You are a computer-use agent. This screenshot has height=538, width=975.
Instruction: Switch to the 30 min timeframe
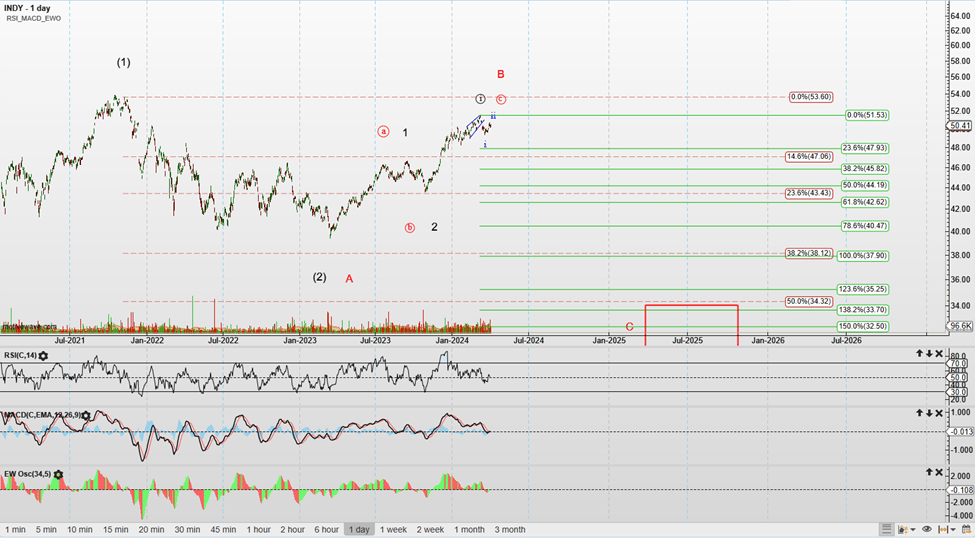[x=187, y=529]
